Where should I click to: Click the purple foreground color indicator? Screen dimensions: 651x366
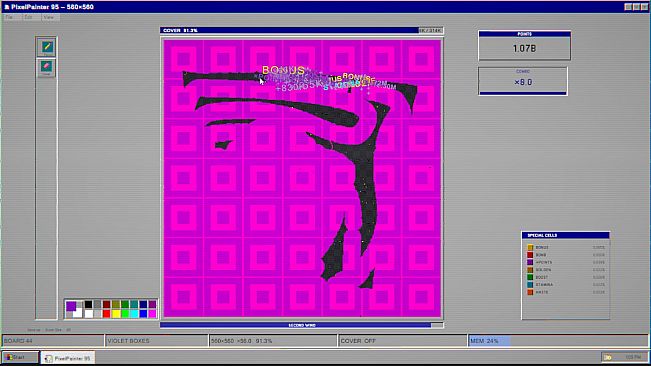[x=71, y=306]
